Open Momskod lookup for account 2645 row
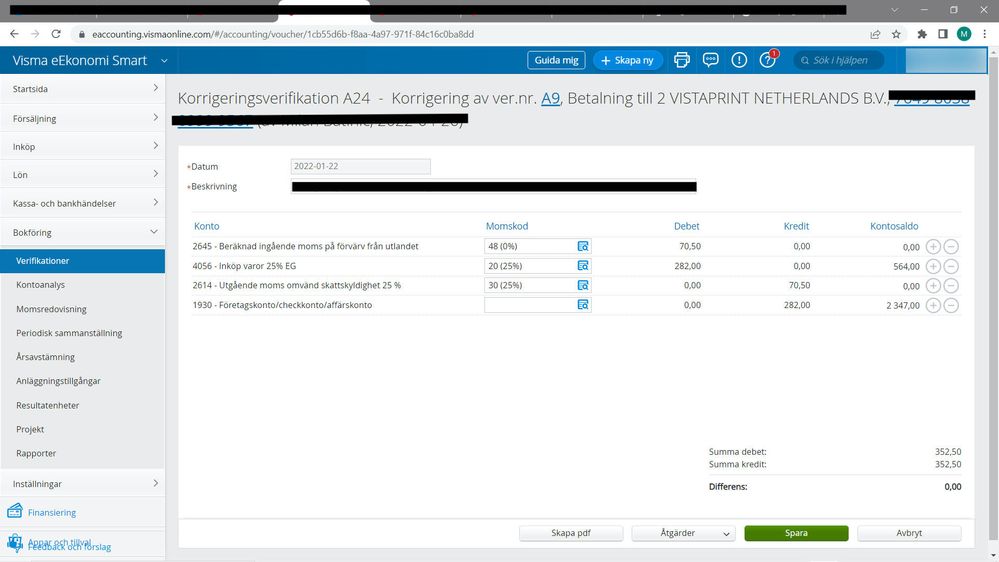Image resolution: width=999 pixels, height=562 pixels. (x=583, y=246)
